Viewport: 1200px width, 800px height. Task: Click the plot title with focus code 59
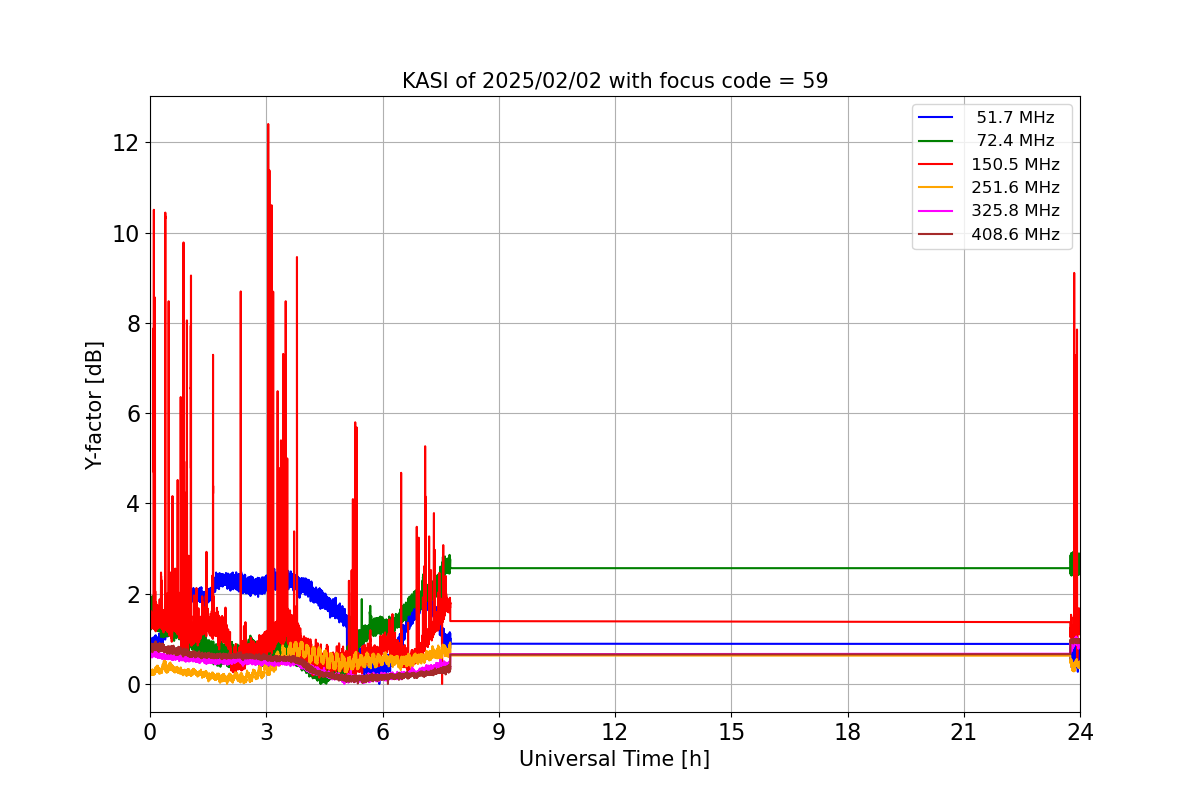(615, 81)
